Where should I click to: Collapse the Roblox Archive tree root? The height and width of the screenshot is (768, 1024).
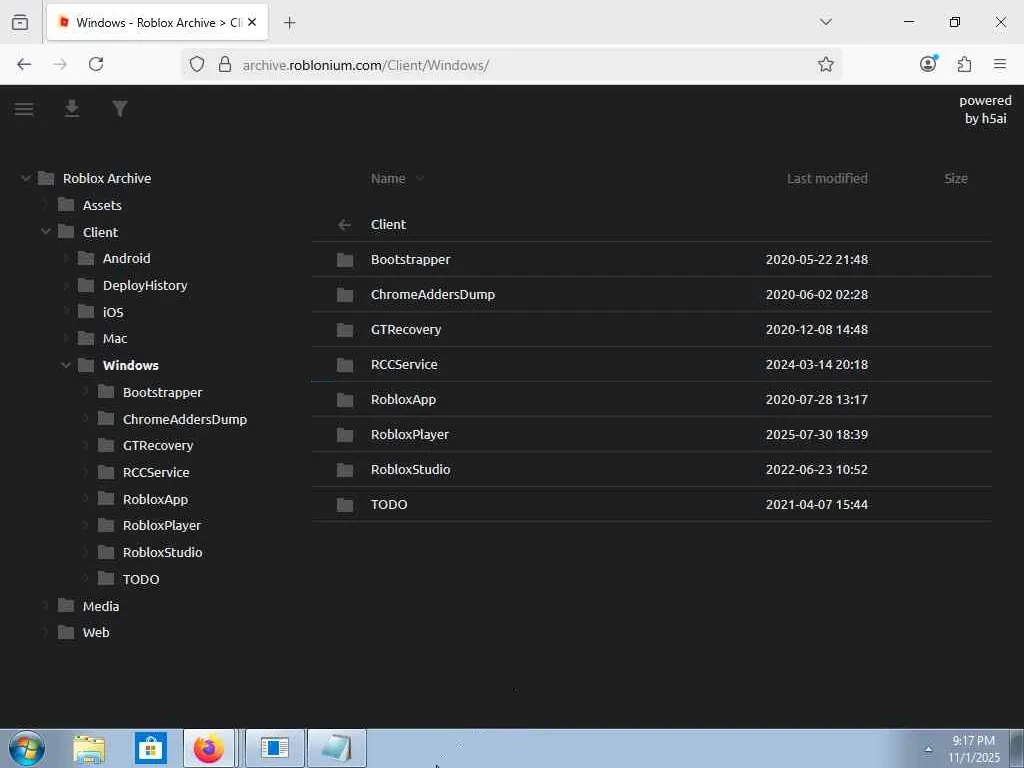tap(25, 178)
